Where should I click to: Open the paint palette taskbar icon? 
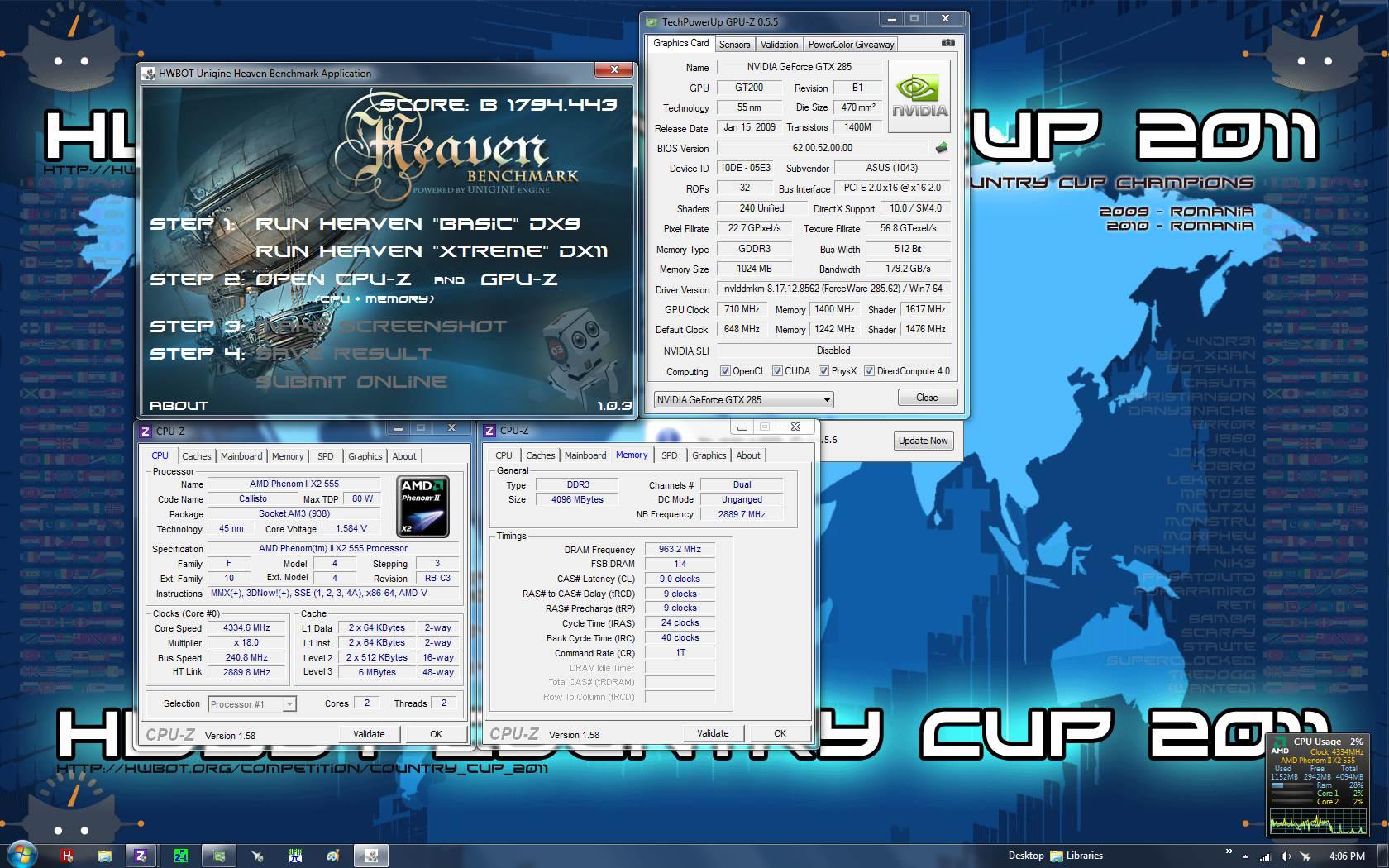coord(332,856)
